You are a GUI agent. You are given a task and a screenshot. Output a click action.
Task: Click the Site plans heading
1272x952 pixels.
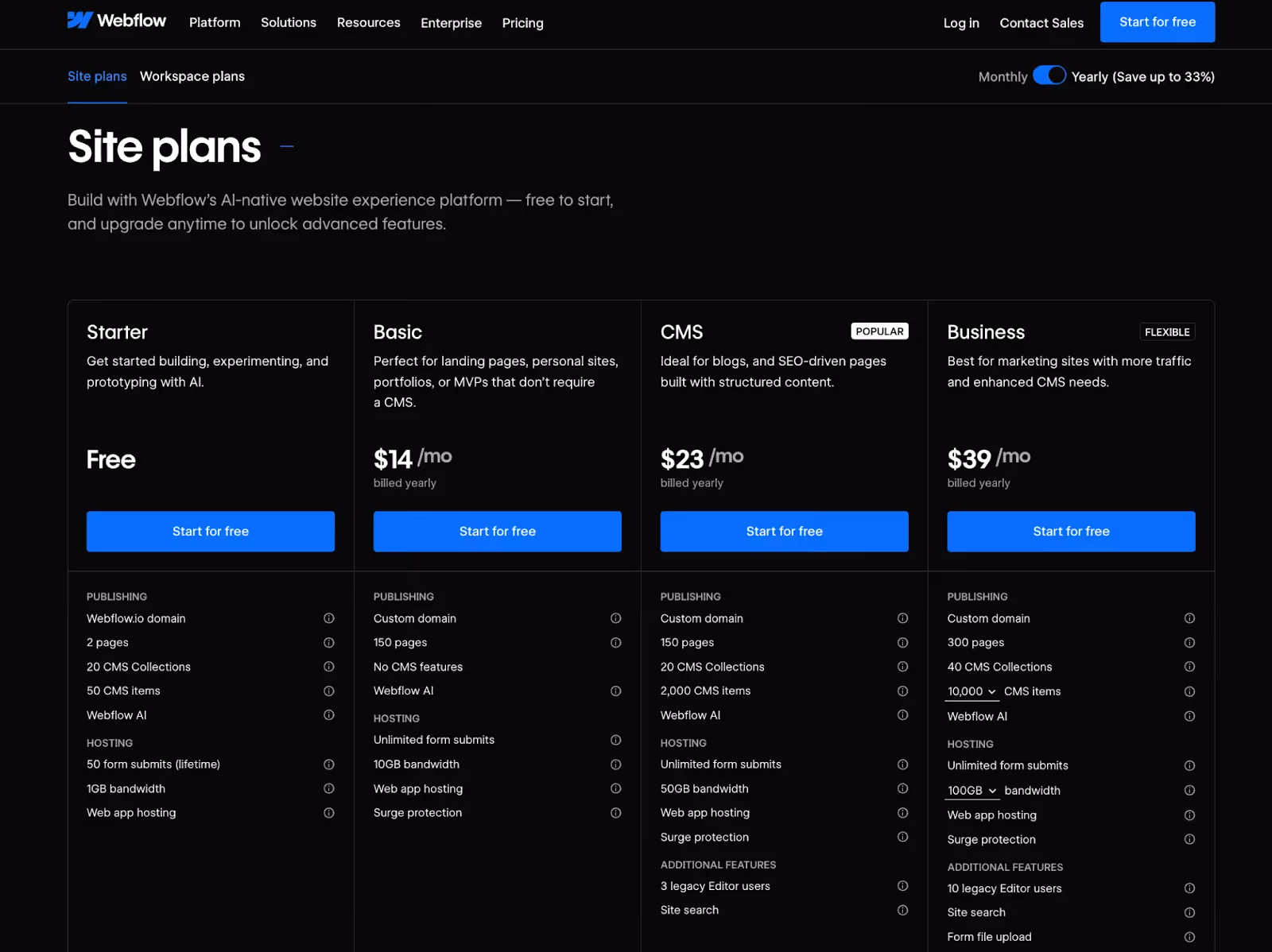(x=165, y=147)
